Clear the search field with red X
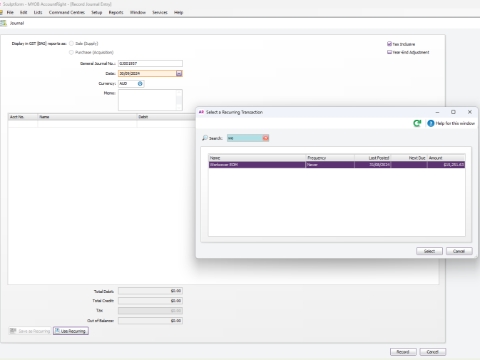Viewport: 480px width, 360px height. (x=265, y=138)
